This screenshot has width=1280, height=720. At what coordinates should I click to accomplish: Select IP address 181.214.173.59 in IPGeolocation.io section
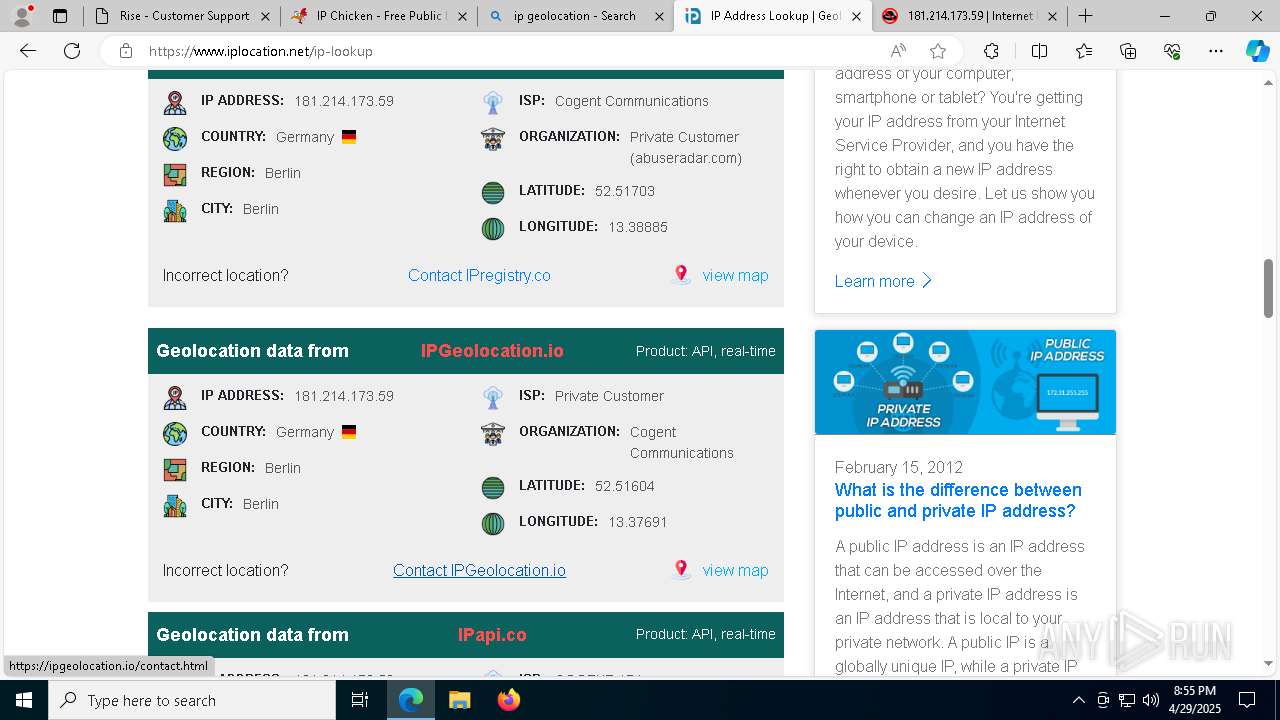344,396
